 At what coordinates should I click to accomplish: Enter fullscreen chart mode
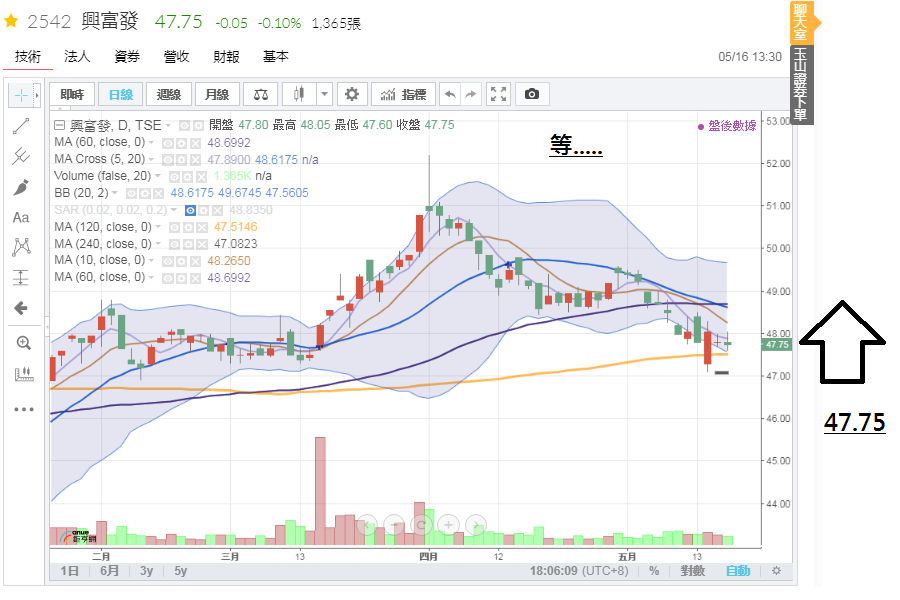coord(498,94)
